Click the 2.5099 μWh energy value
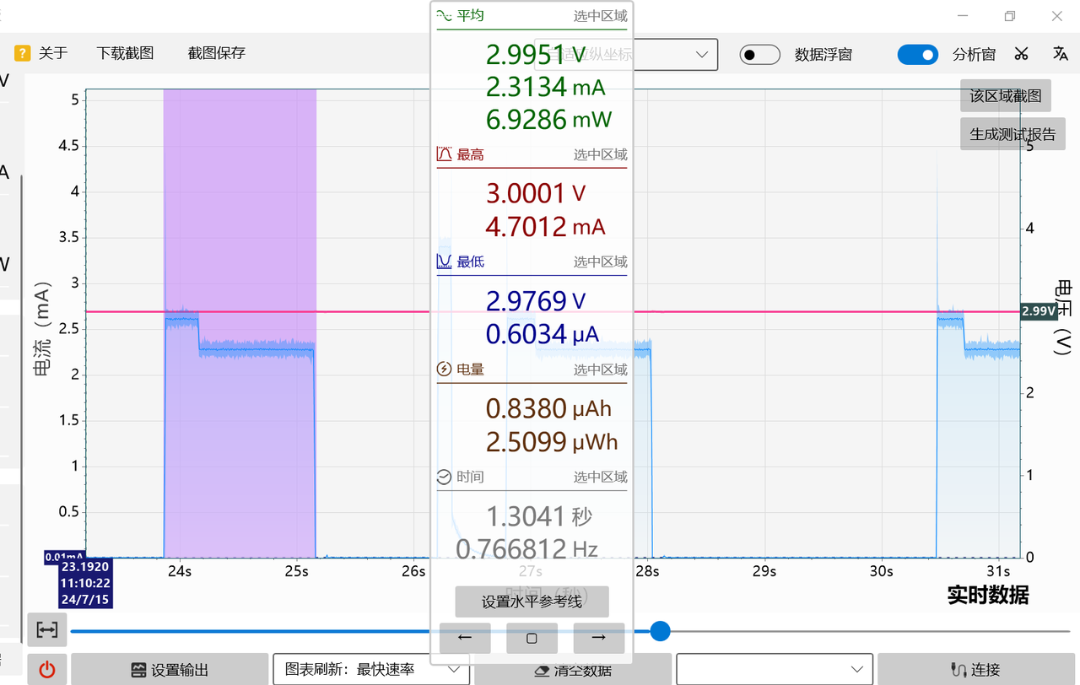Viewport: 1080px width, 685px height. (552, 441)
